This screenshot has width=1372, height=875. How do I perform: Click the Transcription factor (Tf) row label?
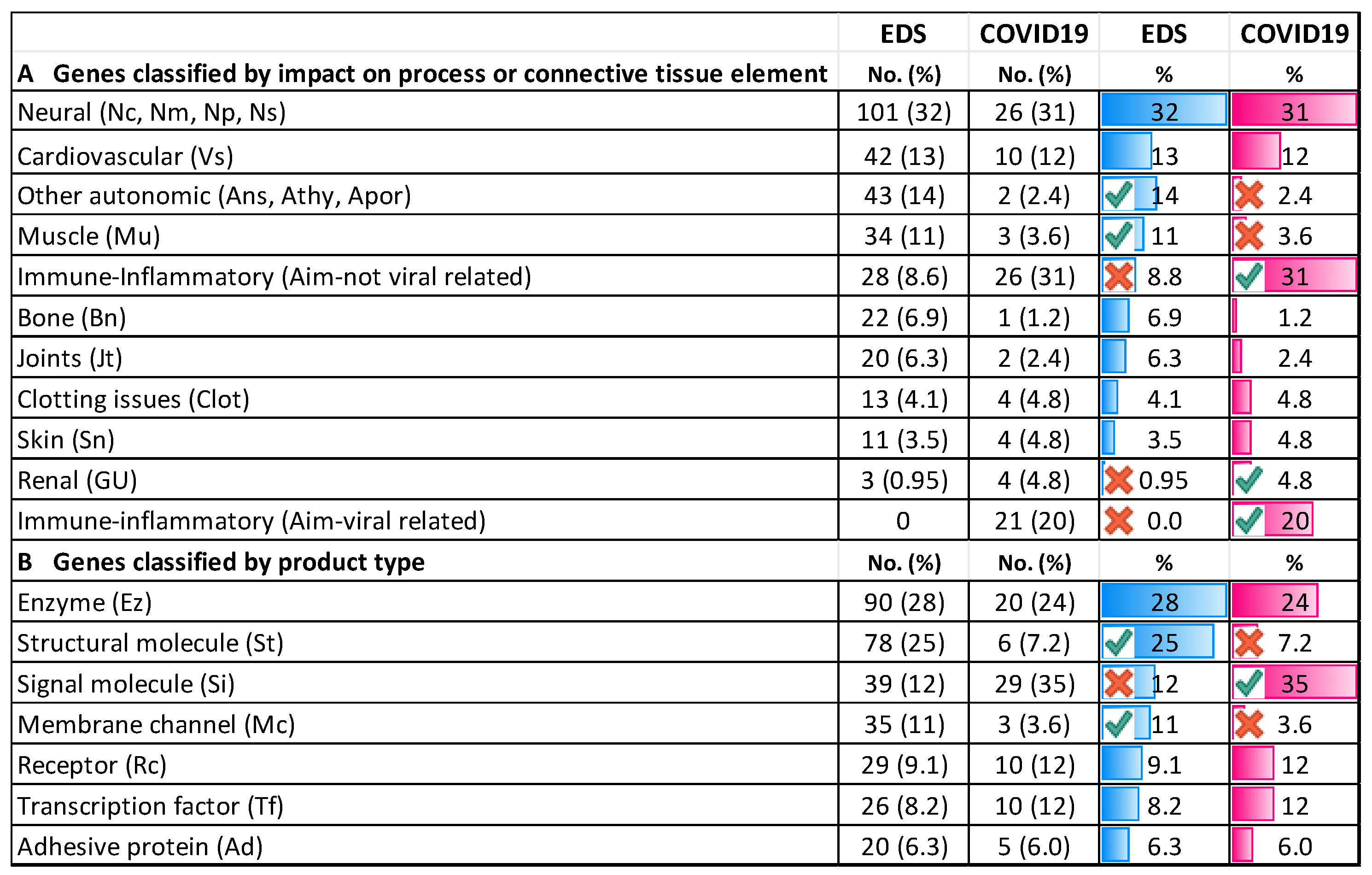tap(151, 805)
